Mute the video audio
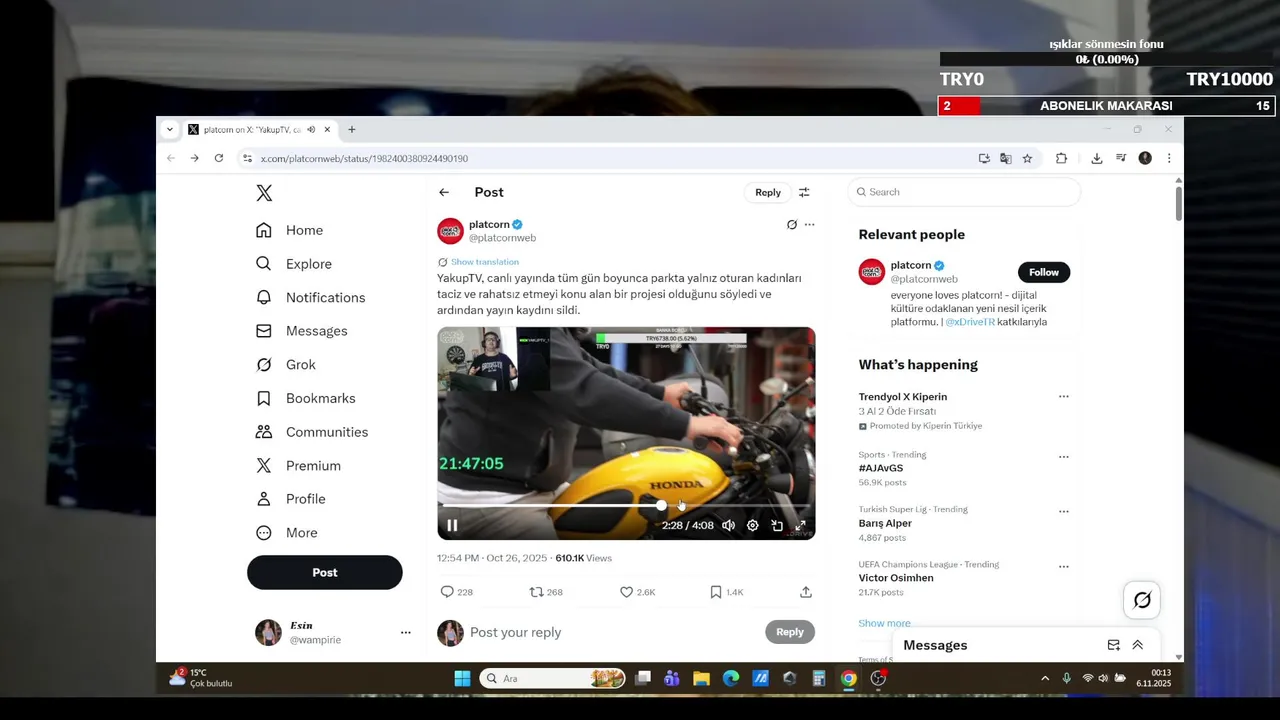This screenshot has height=720, width=1280. (x=728, y=525)
